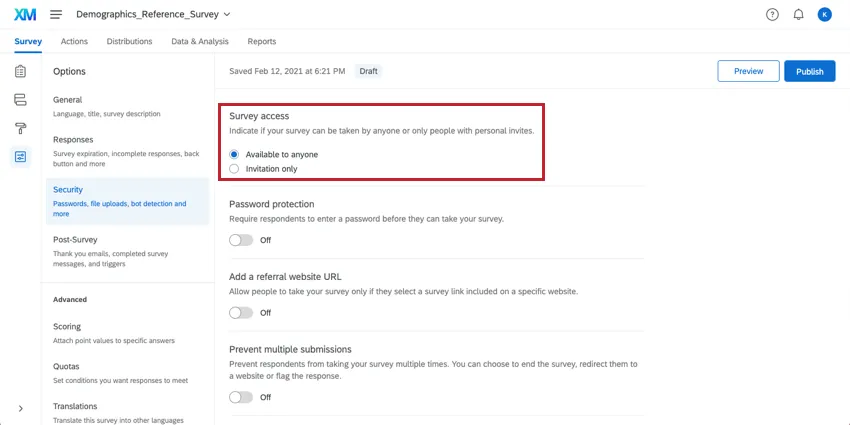Open the Help question mark icon
The width and height of the screenshot is (850, 425).
772,14
